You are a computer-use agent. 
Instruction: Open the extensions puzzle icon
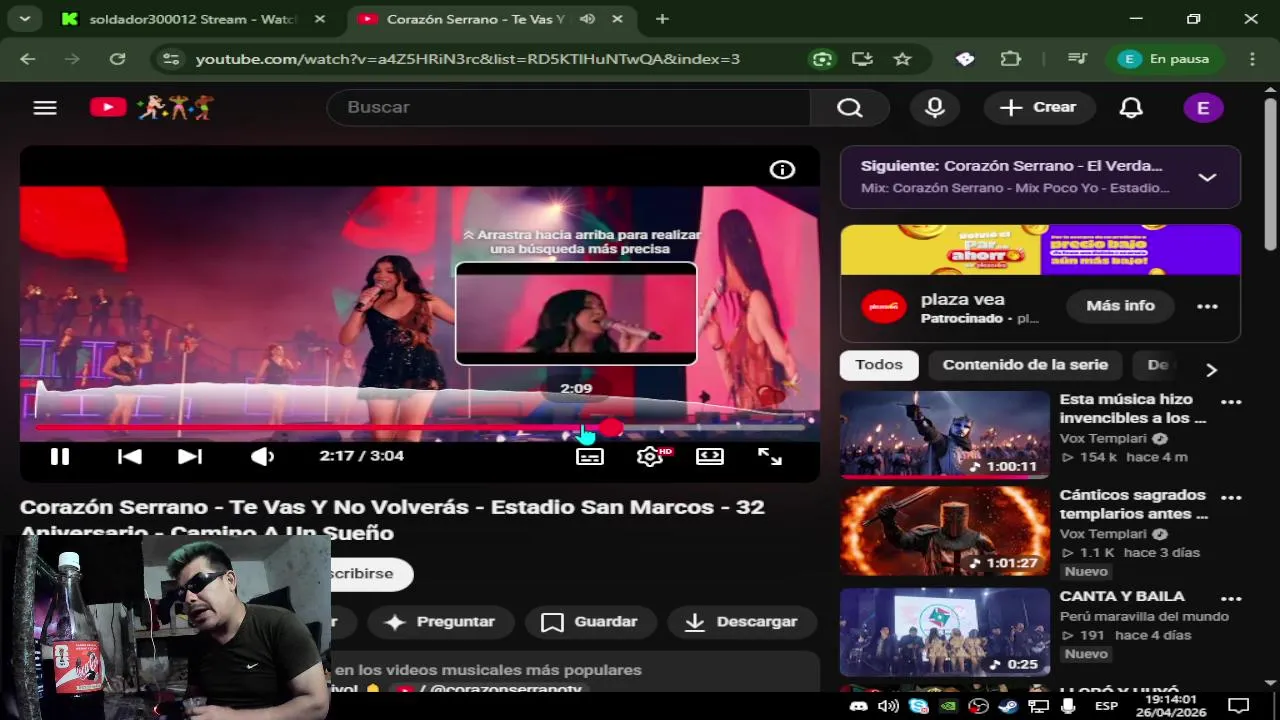click(1011, 59)
